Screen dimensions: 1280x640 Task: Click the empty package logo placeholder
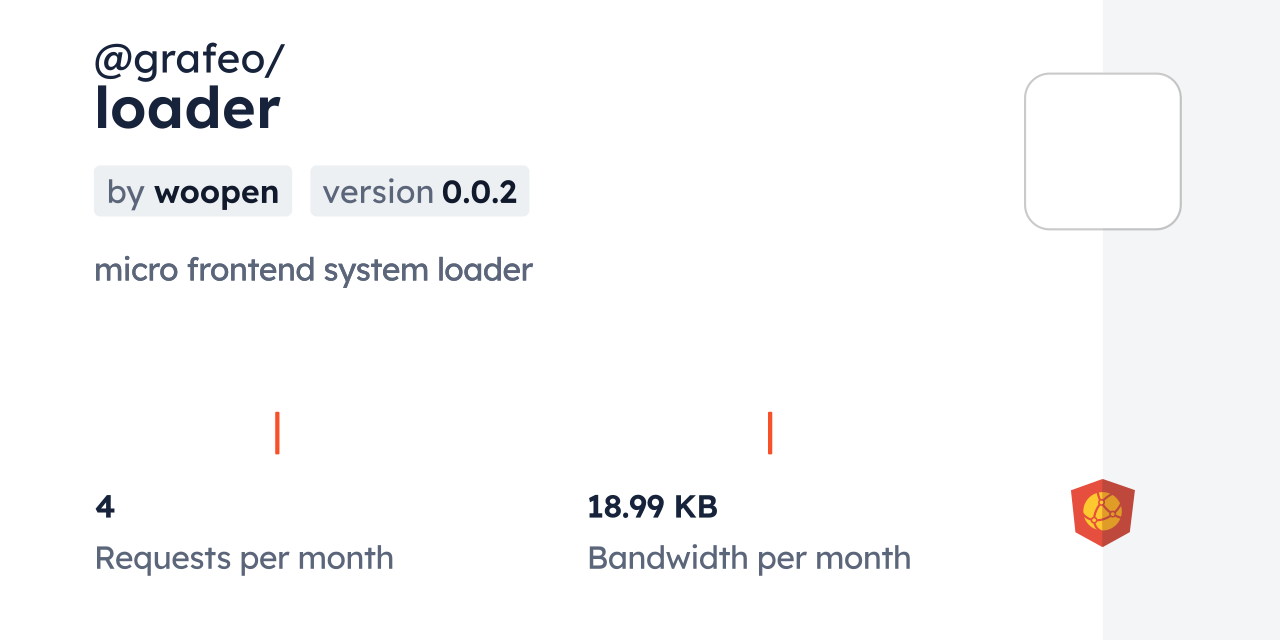pyautogui.click(x=1102, y=151)
